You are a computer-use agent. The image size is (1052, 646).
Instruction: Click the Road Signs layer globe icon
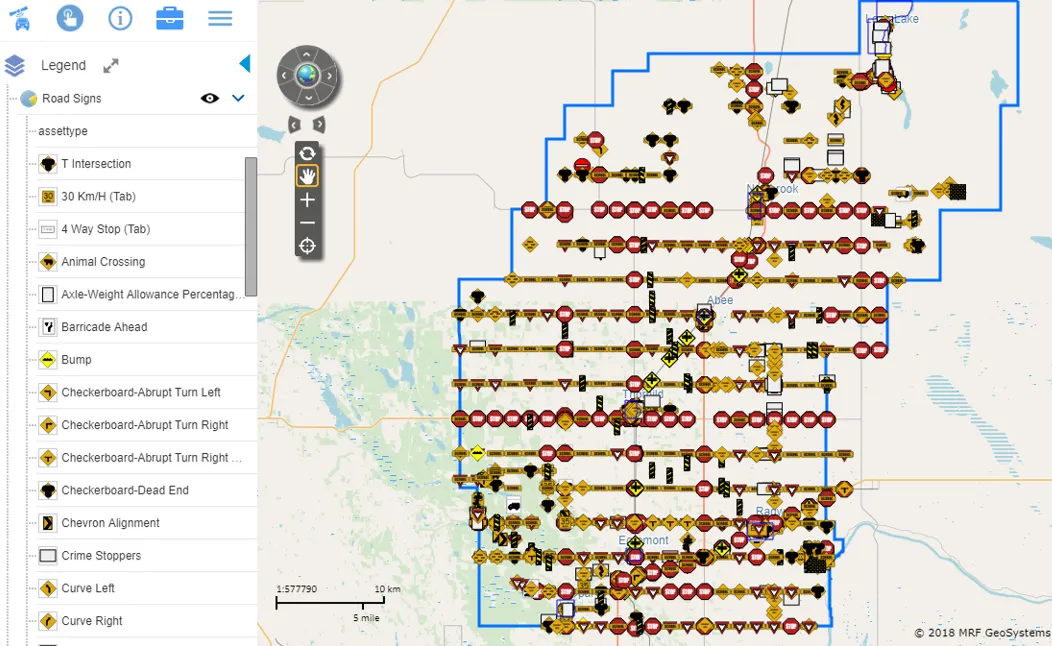pos(28,99)
